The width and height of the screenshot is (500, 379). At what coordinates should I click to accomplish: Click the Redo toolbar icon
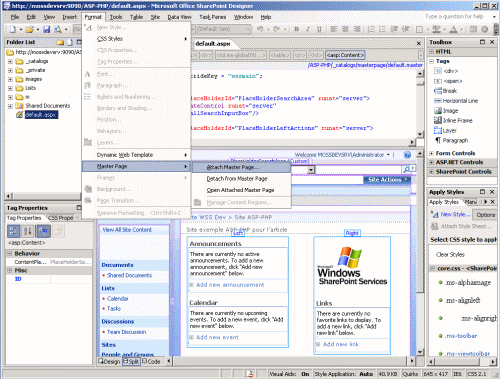point(277,29)
